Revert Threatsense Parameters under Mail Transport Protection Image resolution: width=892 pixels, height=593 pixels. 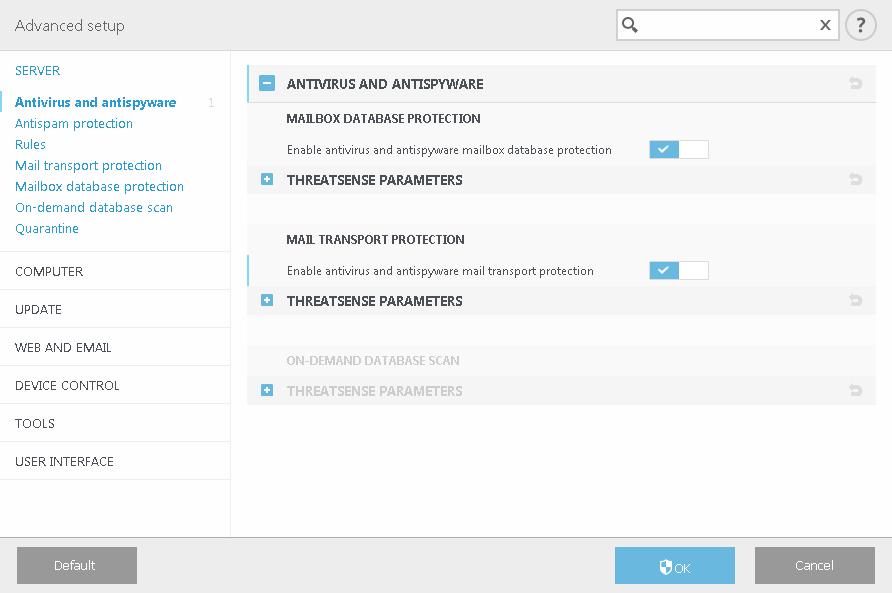coord(856,300)
